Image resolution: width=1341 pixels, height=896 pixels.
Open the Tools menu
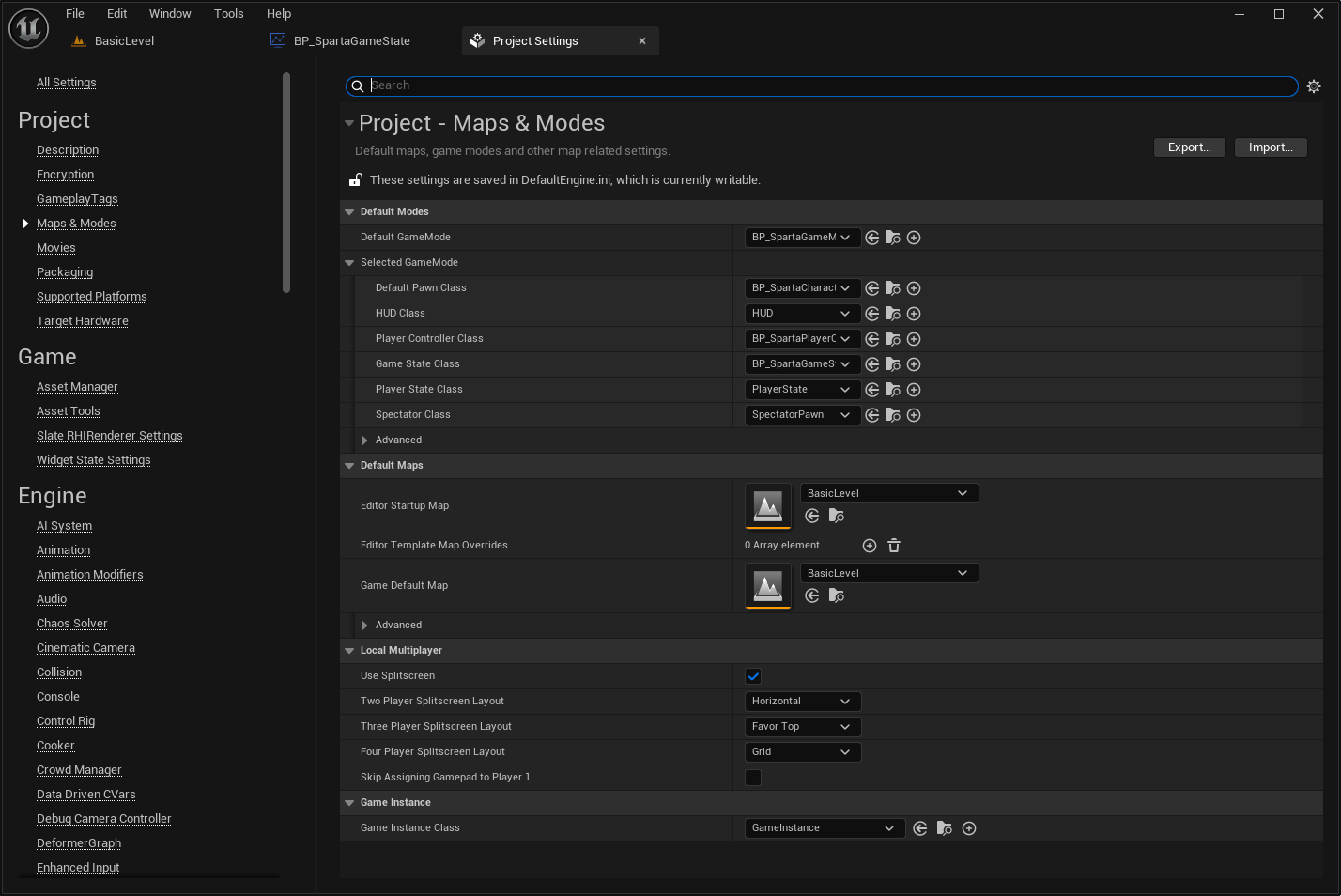[228, 14]
